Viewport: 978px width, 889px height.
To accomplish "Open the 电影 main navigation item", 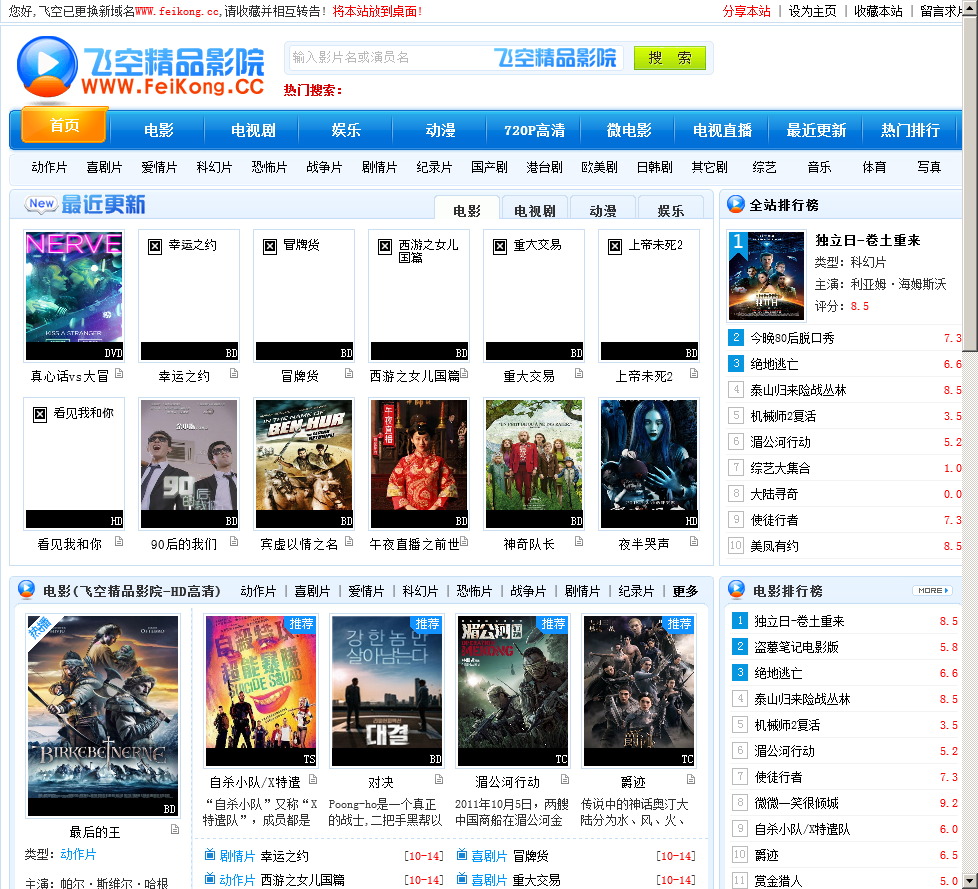I will click(158, 130).
